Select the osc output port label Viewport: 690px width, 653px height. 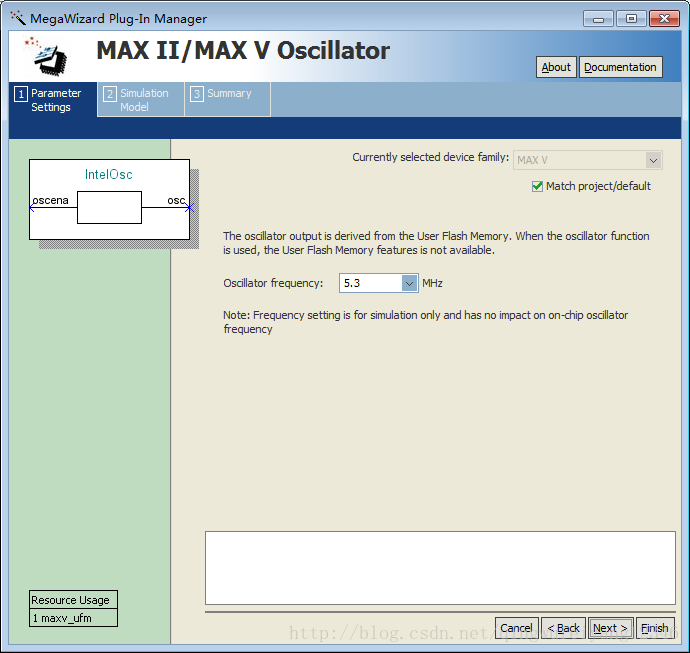176,201
